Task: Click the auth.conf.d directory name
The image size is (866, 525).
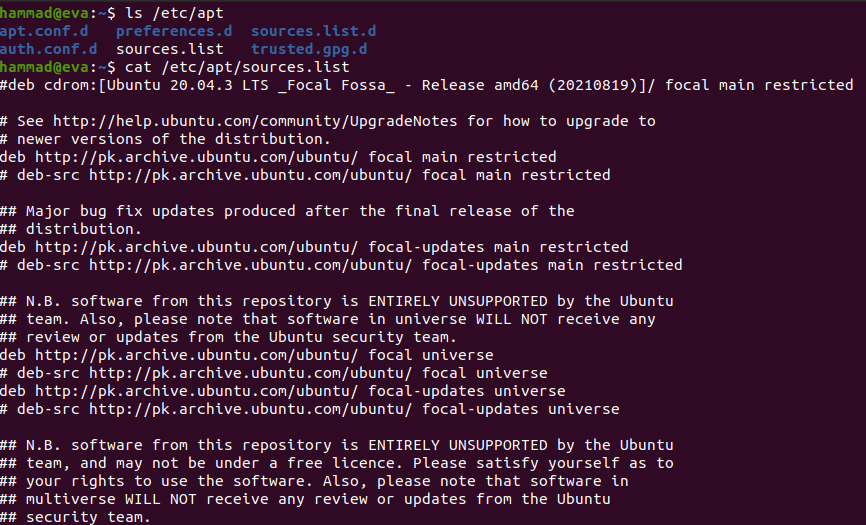Action: pos(48,49)
